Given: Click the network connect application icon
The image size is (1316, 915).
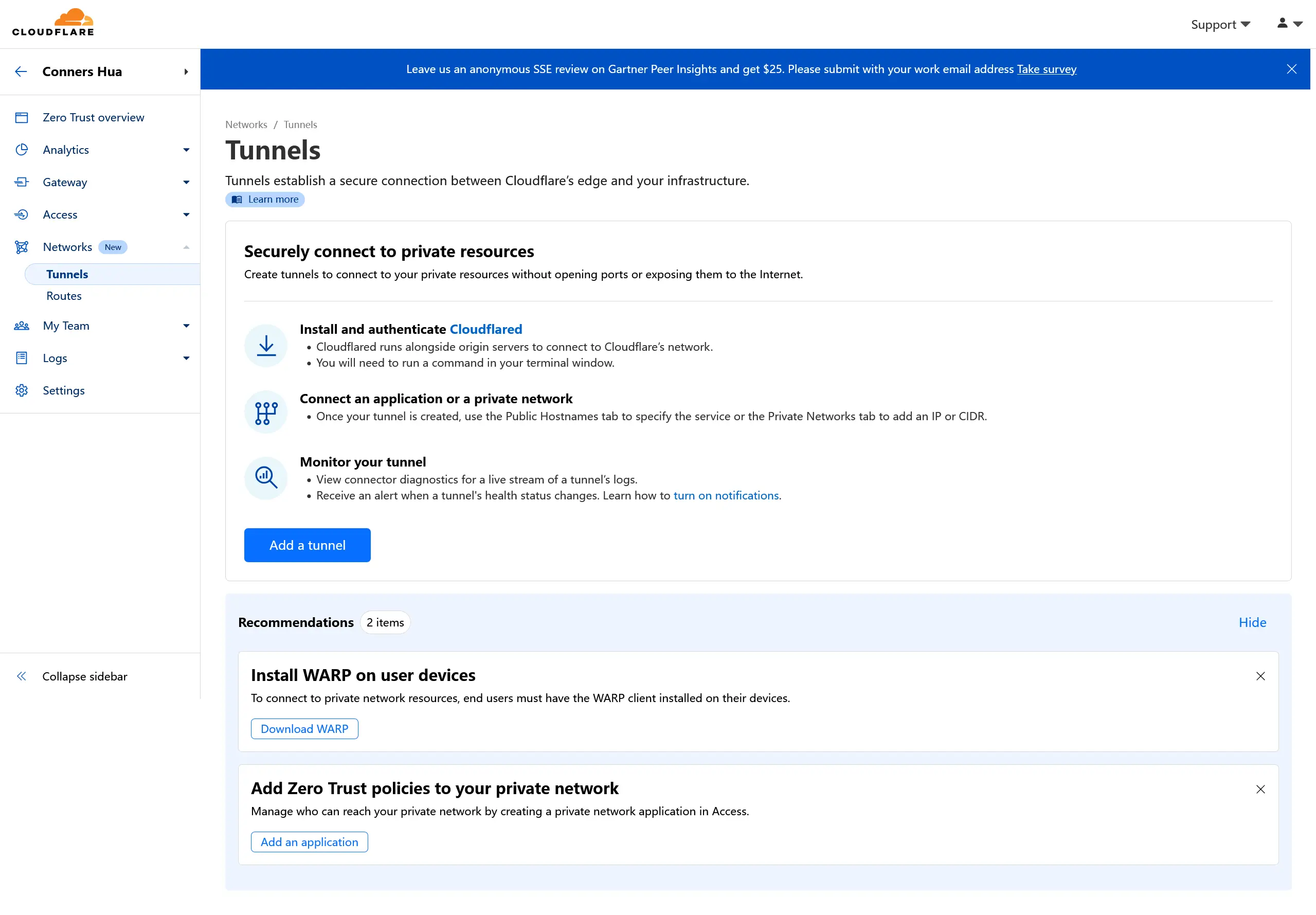Looking at the screenshot, I should pyautogui.click(x=266, y=412).
